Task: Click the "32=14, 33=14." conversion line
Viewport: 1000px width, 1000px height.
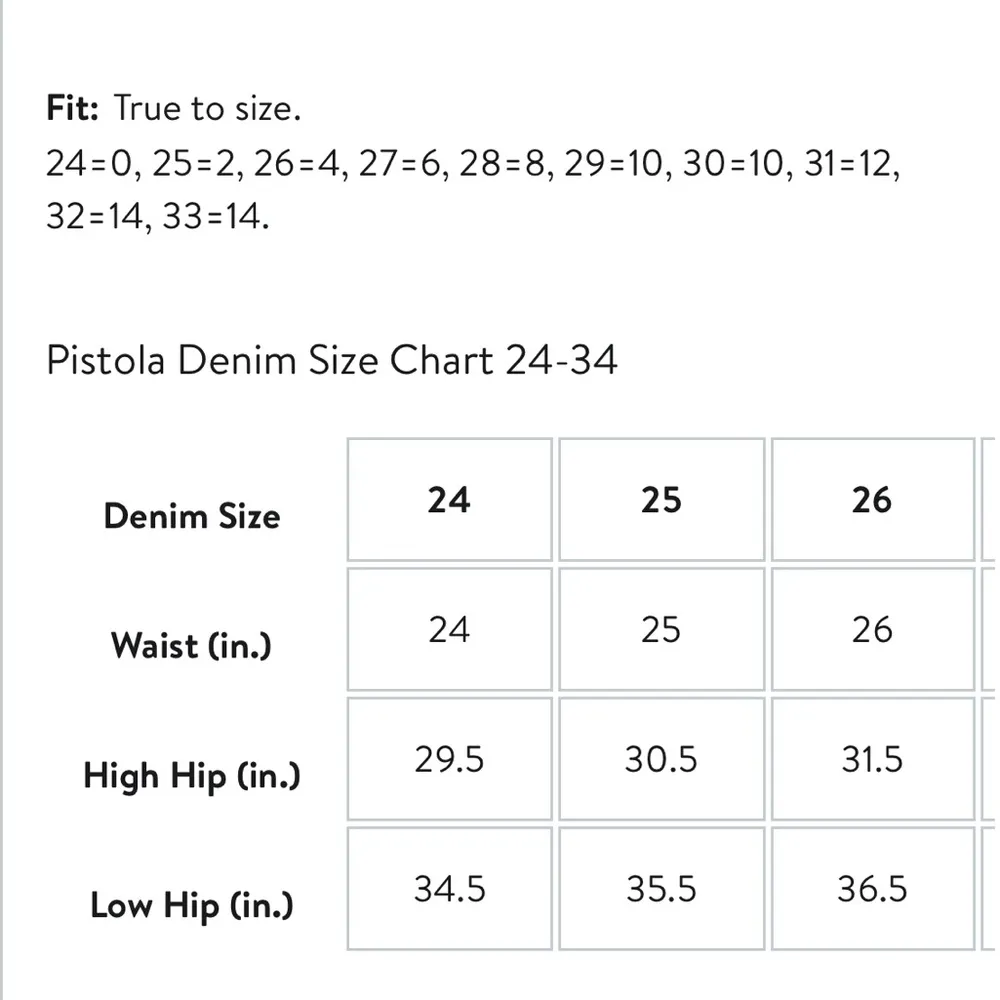Action: 158,217
